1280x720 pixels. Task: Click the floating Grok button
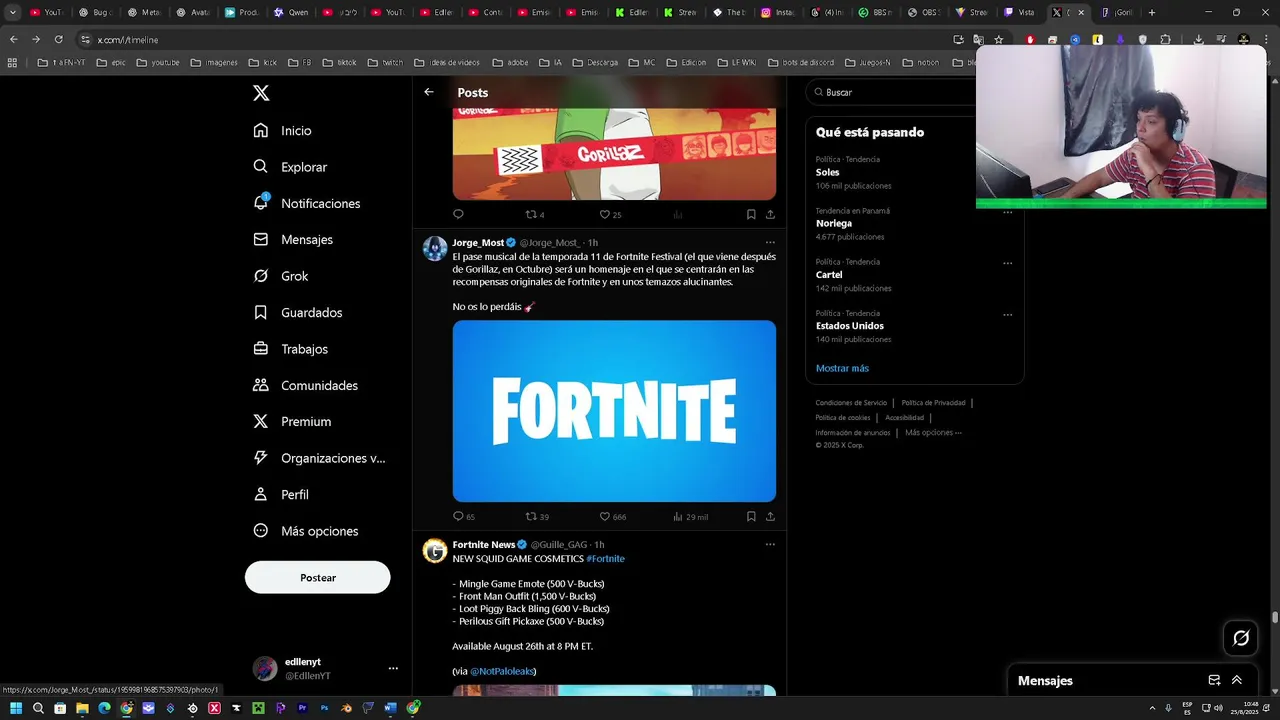(x=1241, y=638)
